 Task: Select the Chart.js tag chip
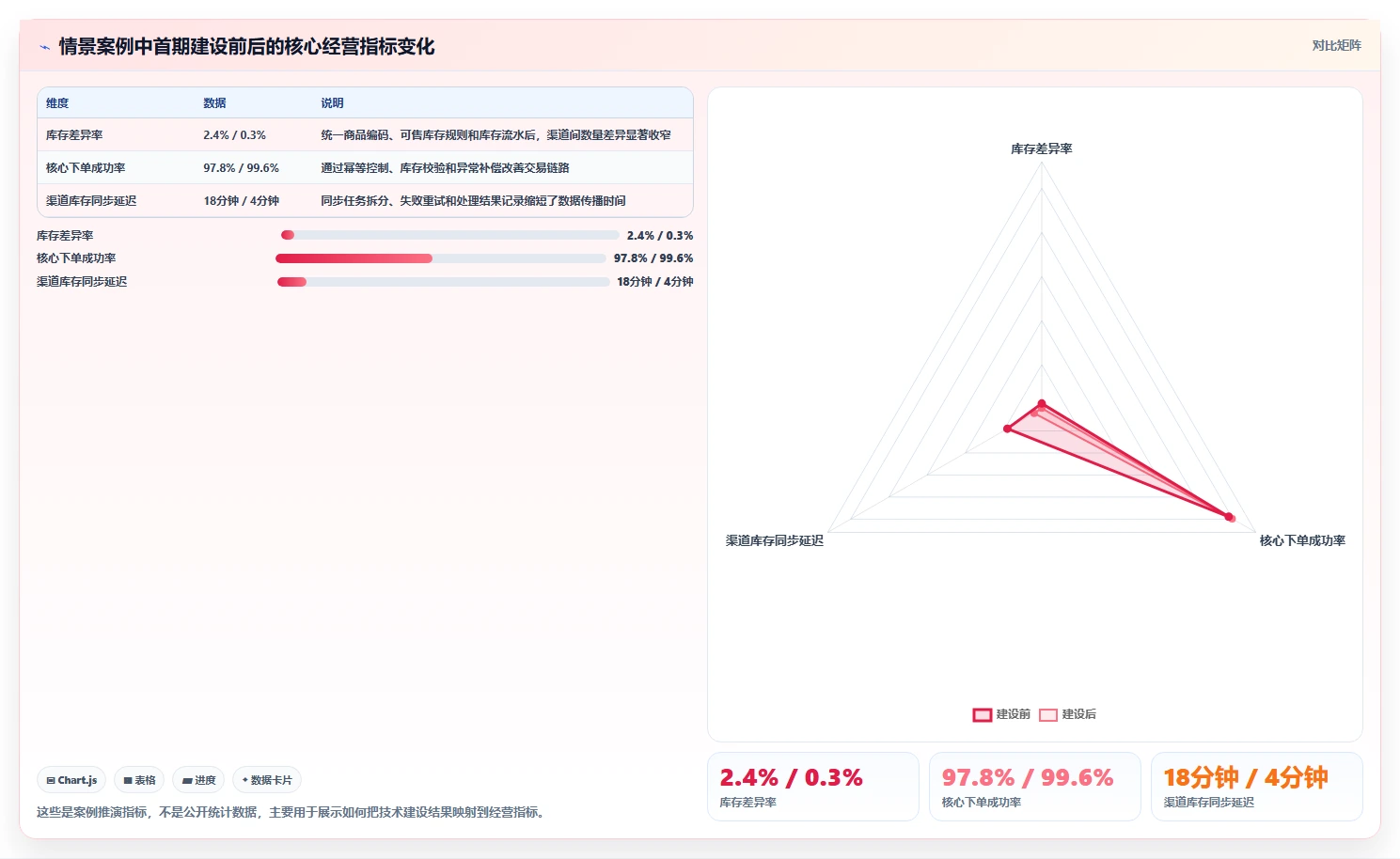[71, 780]
